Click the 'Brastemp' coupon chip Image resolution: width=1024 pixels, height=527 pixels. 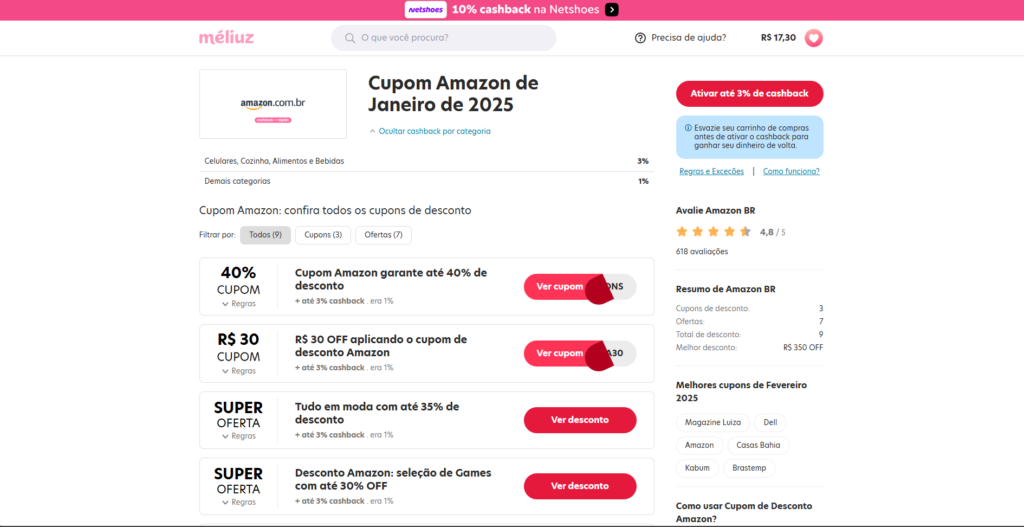click(x=749, y=468)
